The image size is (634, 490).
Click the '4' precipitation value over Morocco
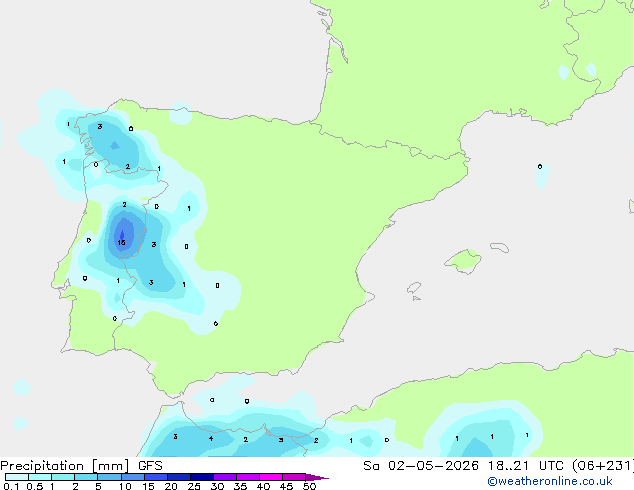point(211,438)
